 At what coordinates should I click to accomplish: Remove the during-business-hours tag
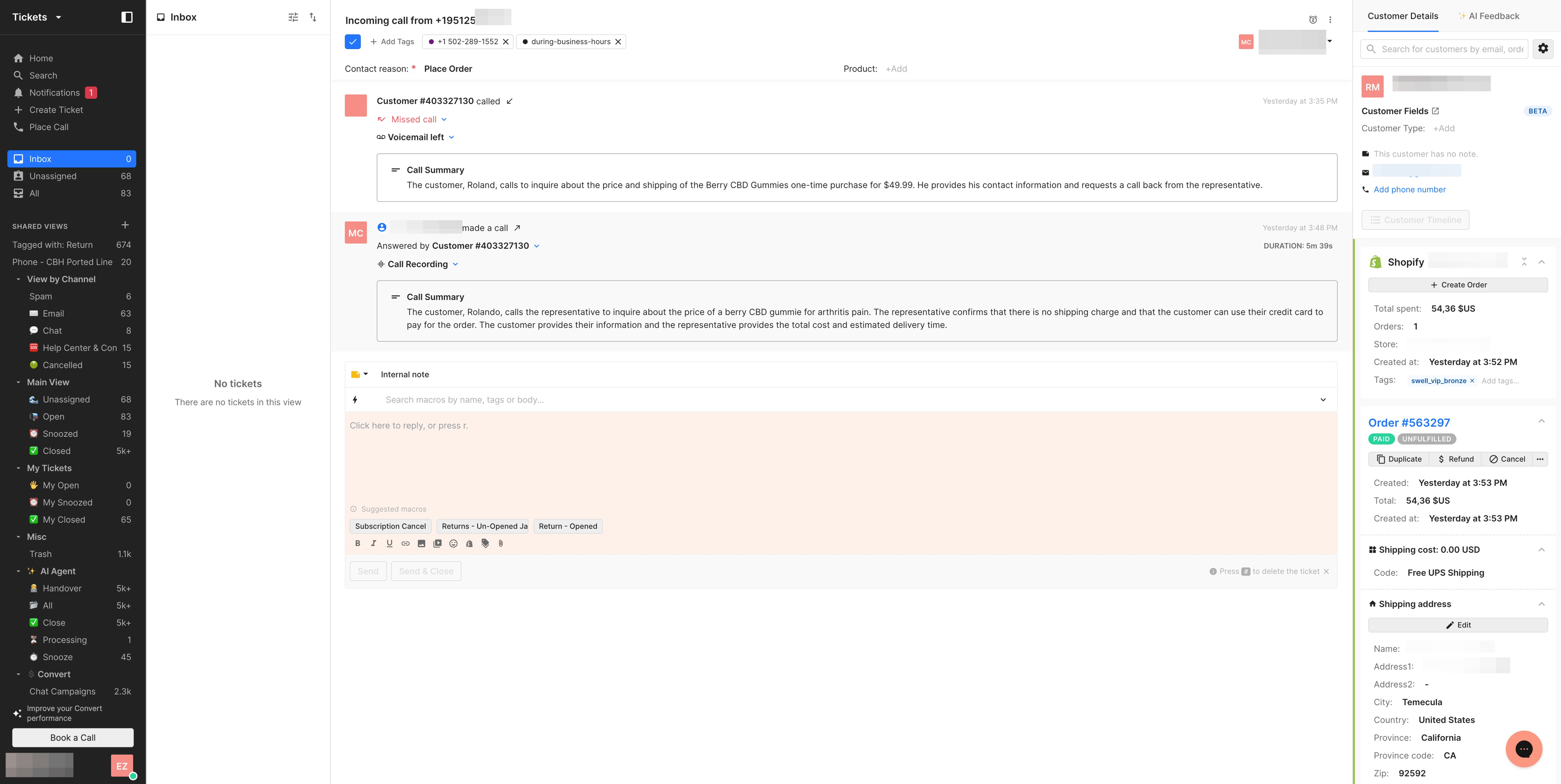pos(618,42)
